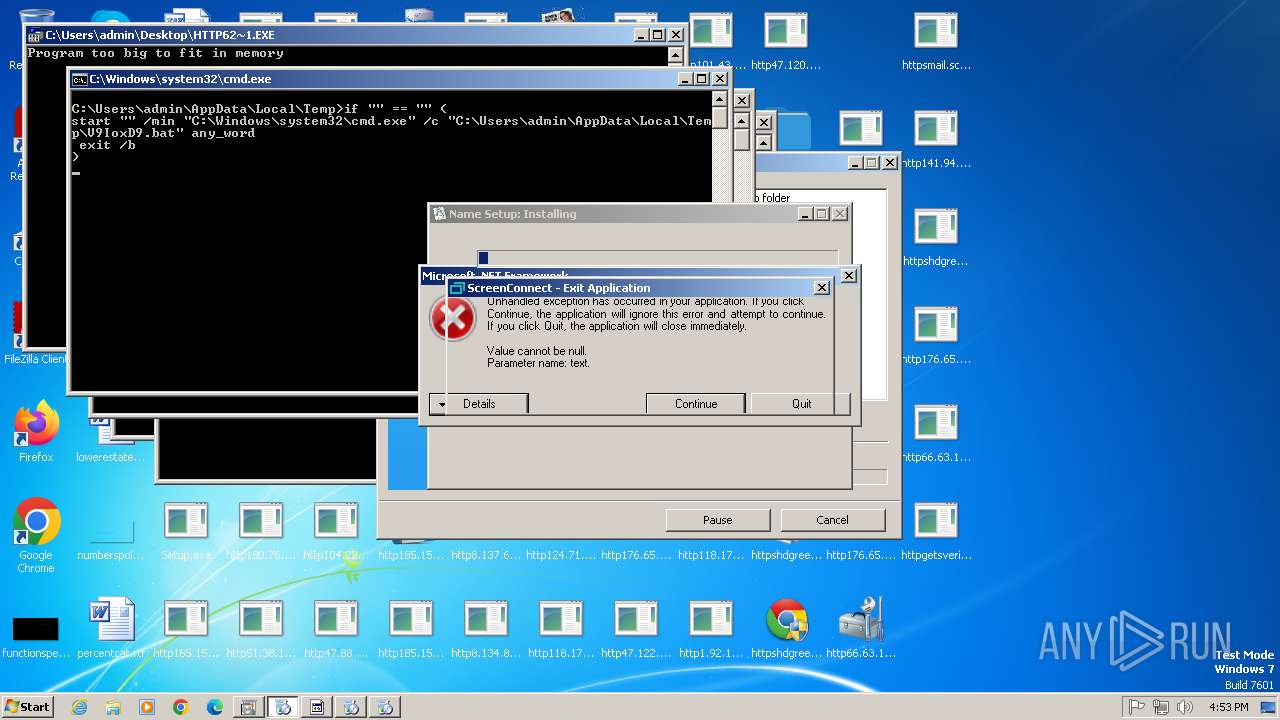Select the percentcat.rtf document icon

111,630
